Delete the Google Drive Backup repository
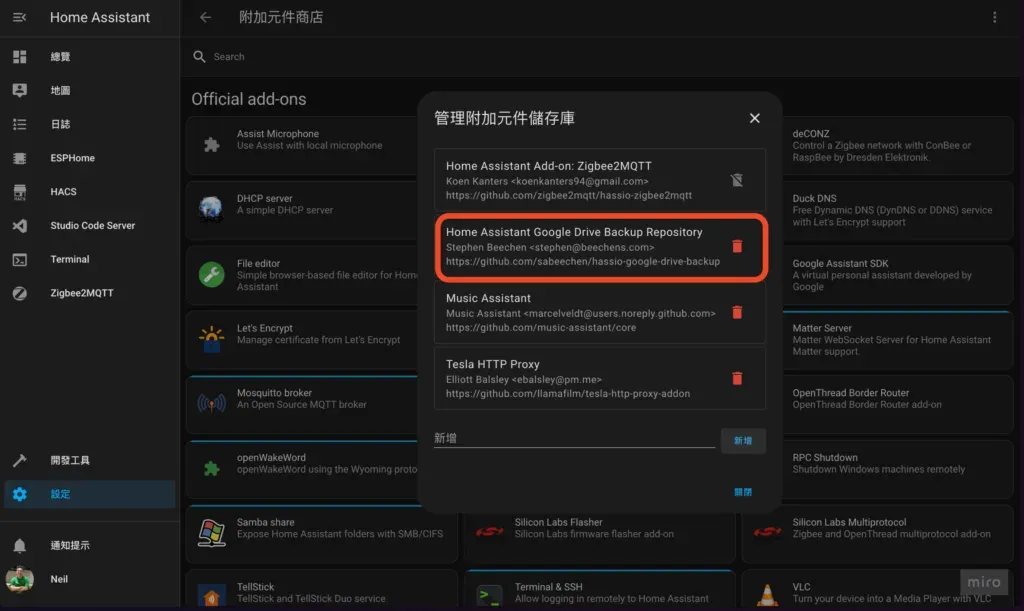The width and height of the screenshot is (1024, 611). pos(737,246)
